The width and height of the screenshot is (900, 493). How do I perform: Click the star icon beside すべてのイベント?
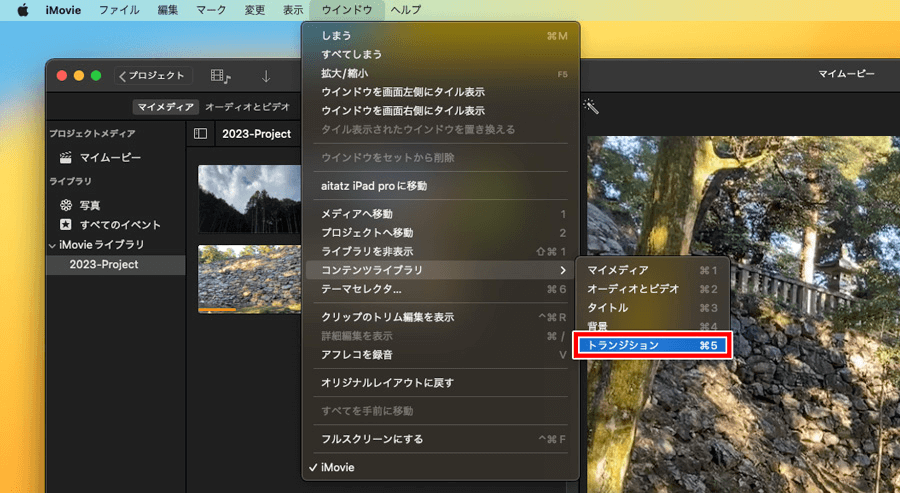point(66,224)
